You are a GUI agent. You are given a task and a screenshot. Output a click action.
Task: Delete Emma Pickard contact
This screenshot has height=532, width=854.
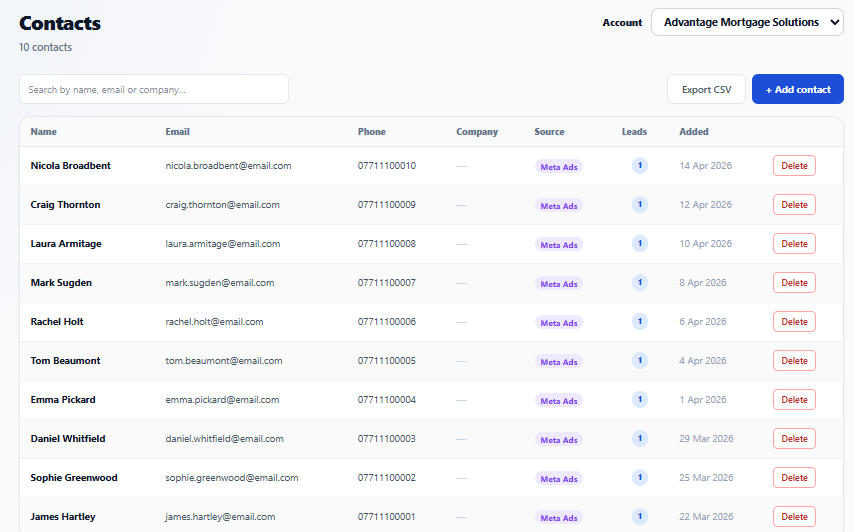[x=794, y=400]
